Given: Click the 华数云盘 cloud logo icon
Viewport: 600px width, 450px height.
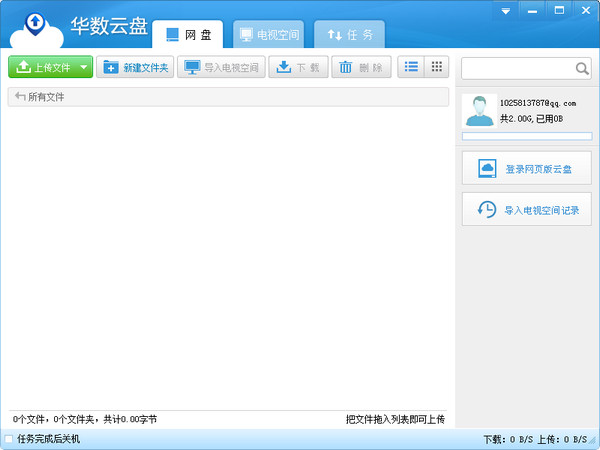Looking at the screenshot, I should tap(36, 28).
